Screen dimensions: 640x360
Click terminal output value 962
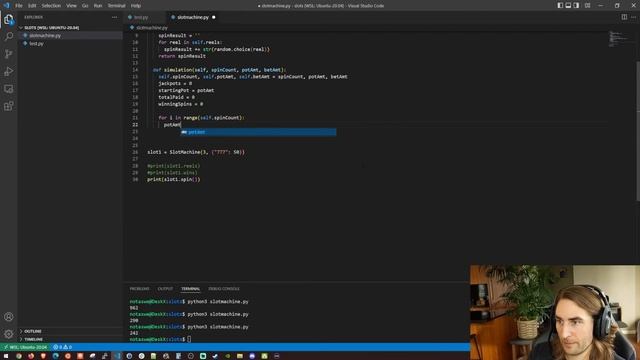pos(134,308)
